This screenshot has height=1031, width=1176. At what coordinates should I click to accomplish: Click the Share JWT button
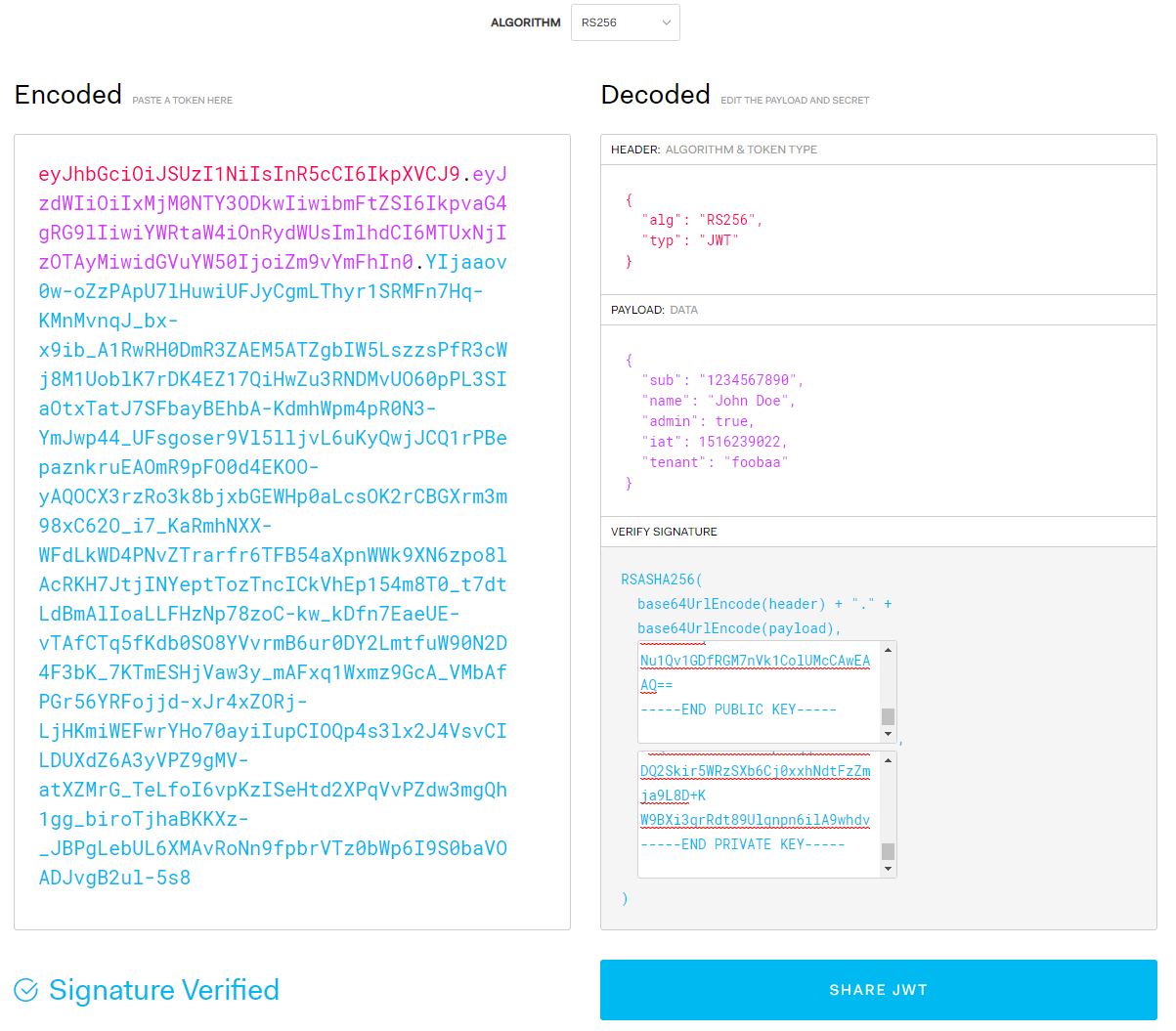(x=878, y=990)
